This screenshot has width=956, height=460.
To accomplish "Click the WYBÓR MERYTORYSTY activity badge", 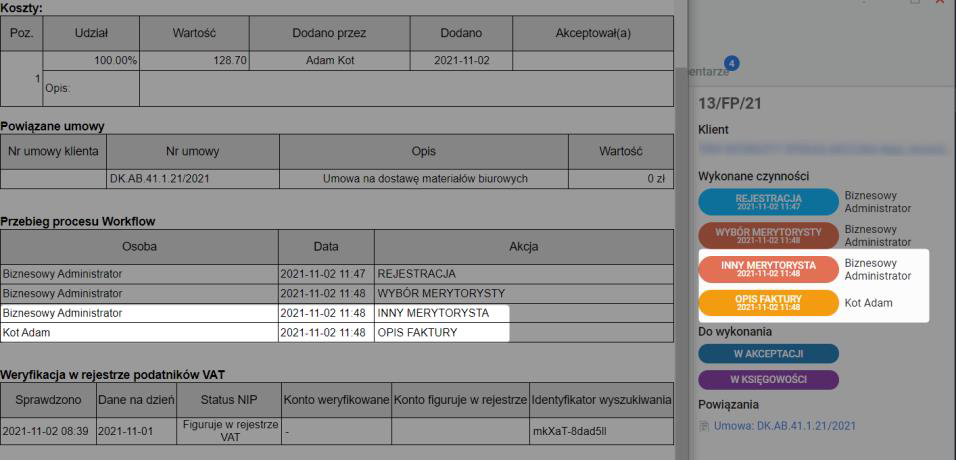I will click(768, 235).
